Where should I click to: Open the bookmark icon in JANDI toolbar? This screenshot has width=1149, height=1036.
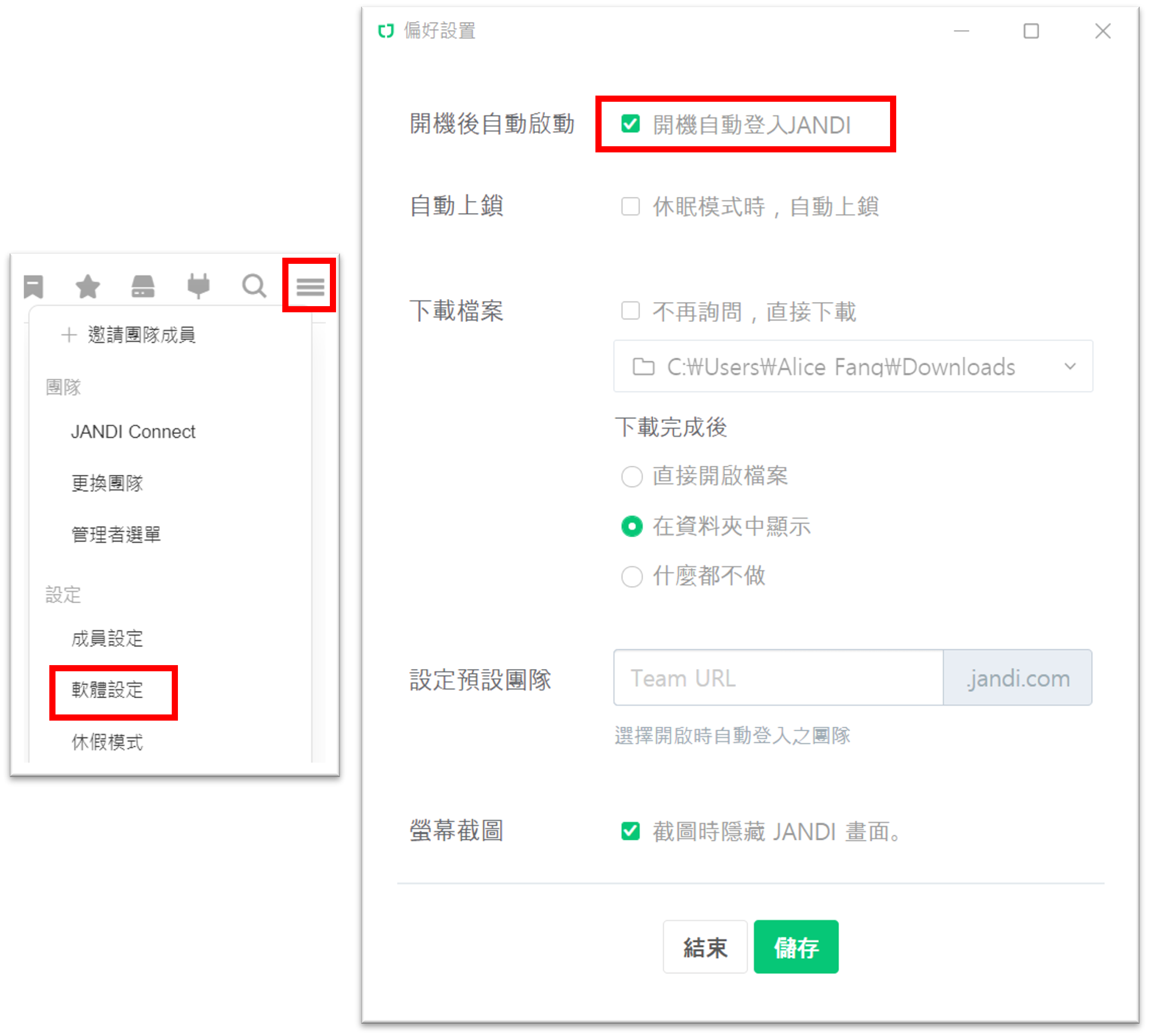(x=33, y=286)
